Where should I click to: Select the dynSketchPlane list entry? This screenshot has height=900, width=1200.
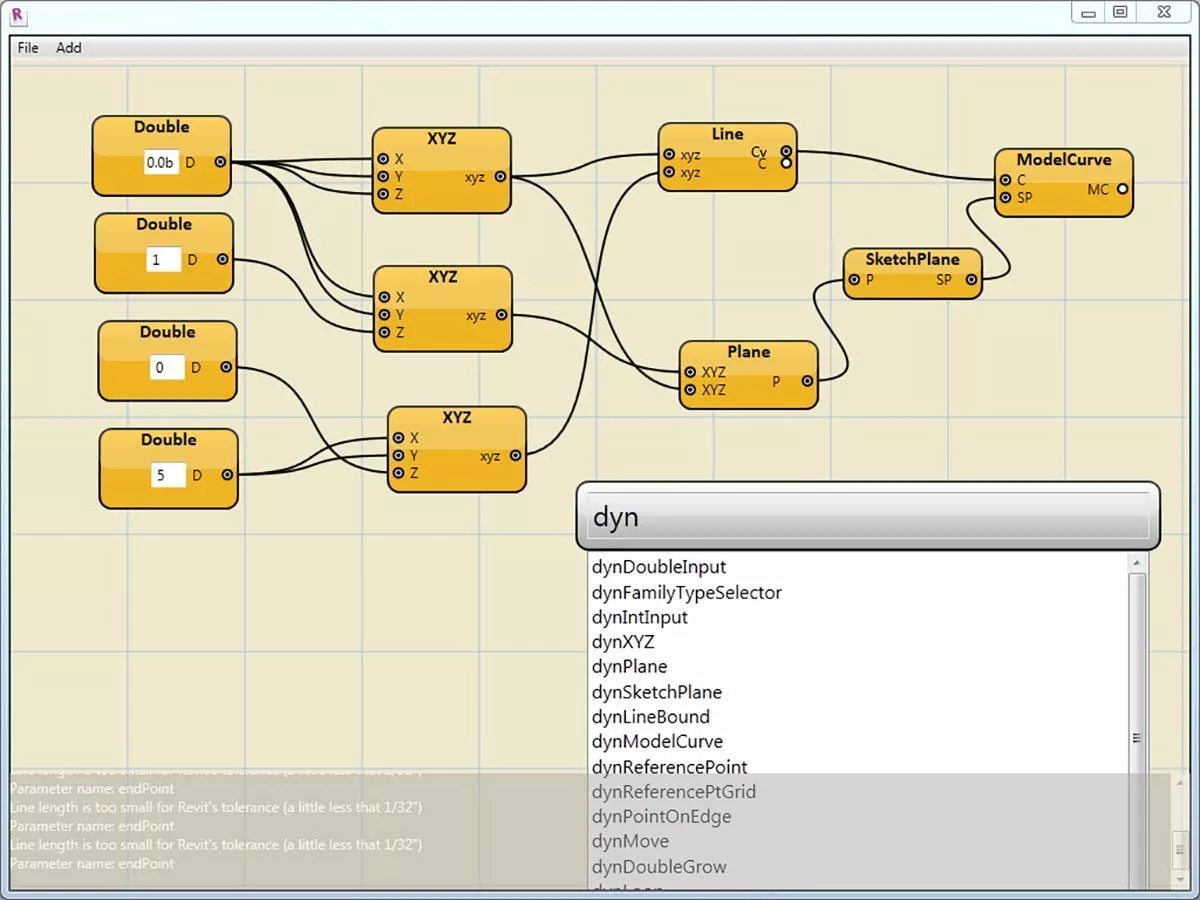point(656,692)
